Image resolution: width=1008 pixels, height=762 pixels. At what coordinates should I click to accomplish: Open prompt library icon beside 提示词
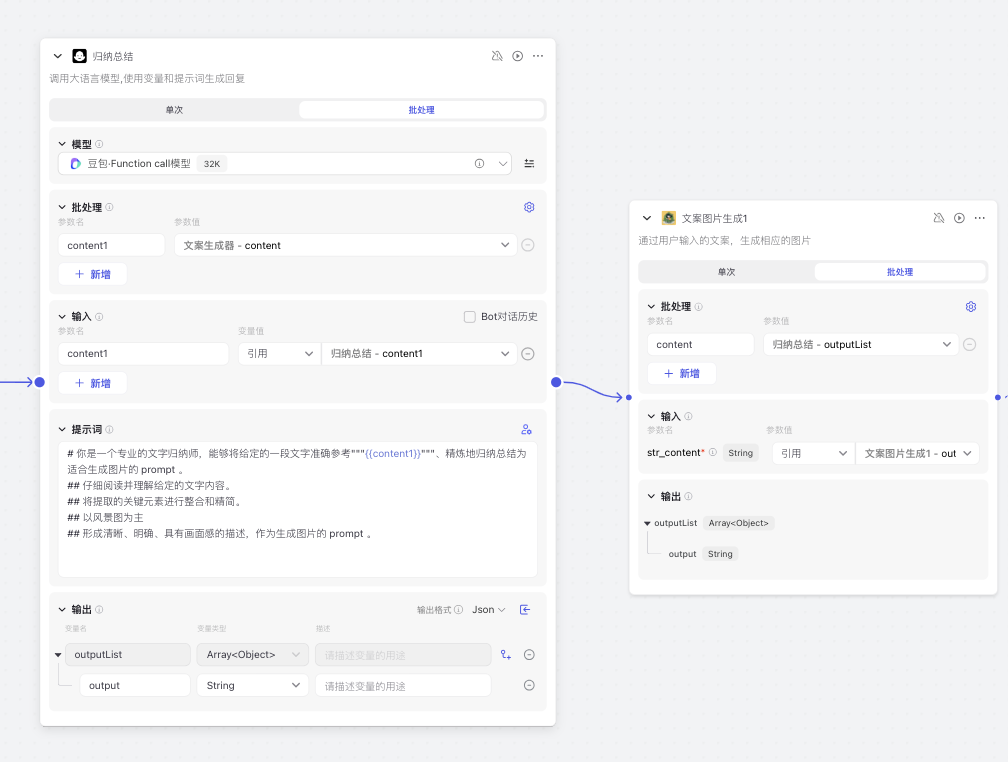coord(526,429)
